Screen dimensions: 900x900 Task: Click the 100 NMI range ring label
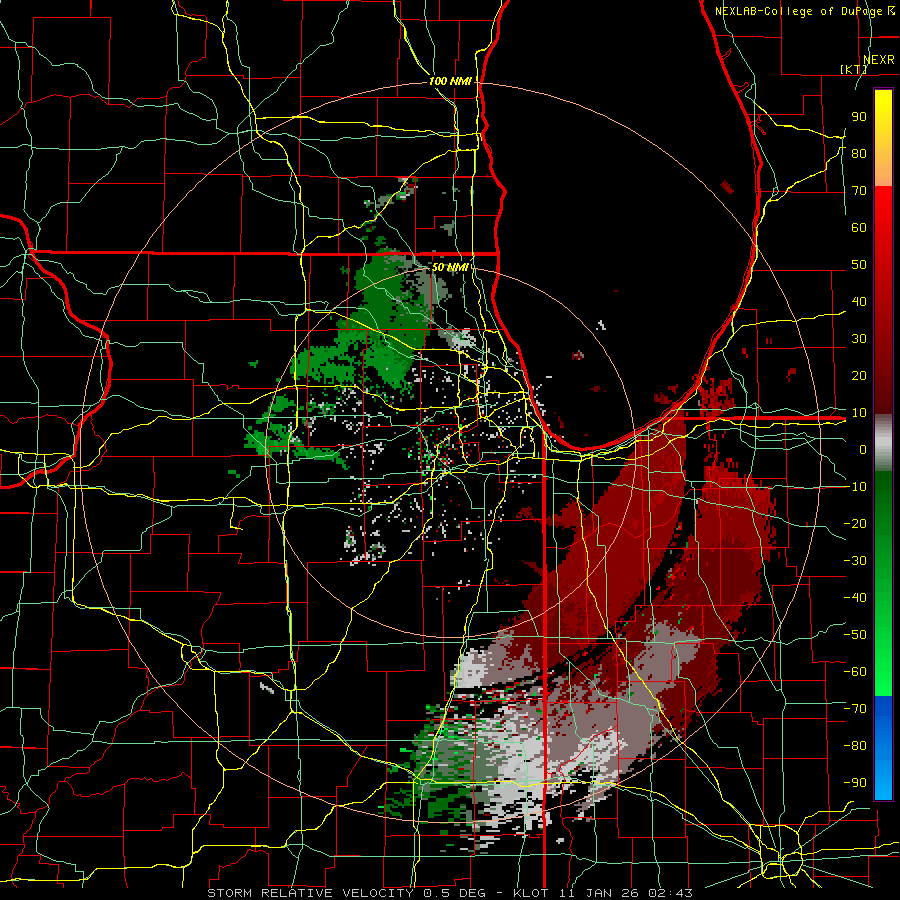pos(450,81)
